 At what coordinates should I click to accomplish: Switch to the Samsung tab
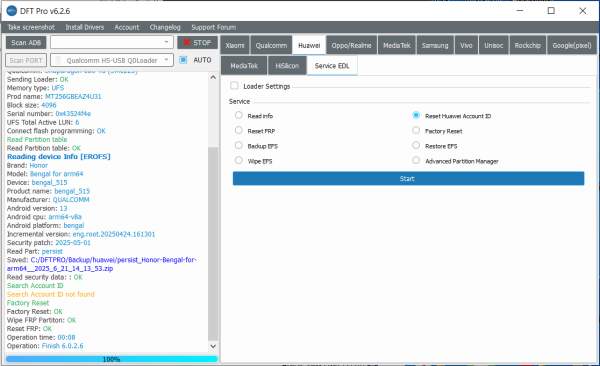coord(435,45)
